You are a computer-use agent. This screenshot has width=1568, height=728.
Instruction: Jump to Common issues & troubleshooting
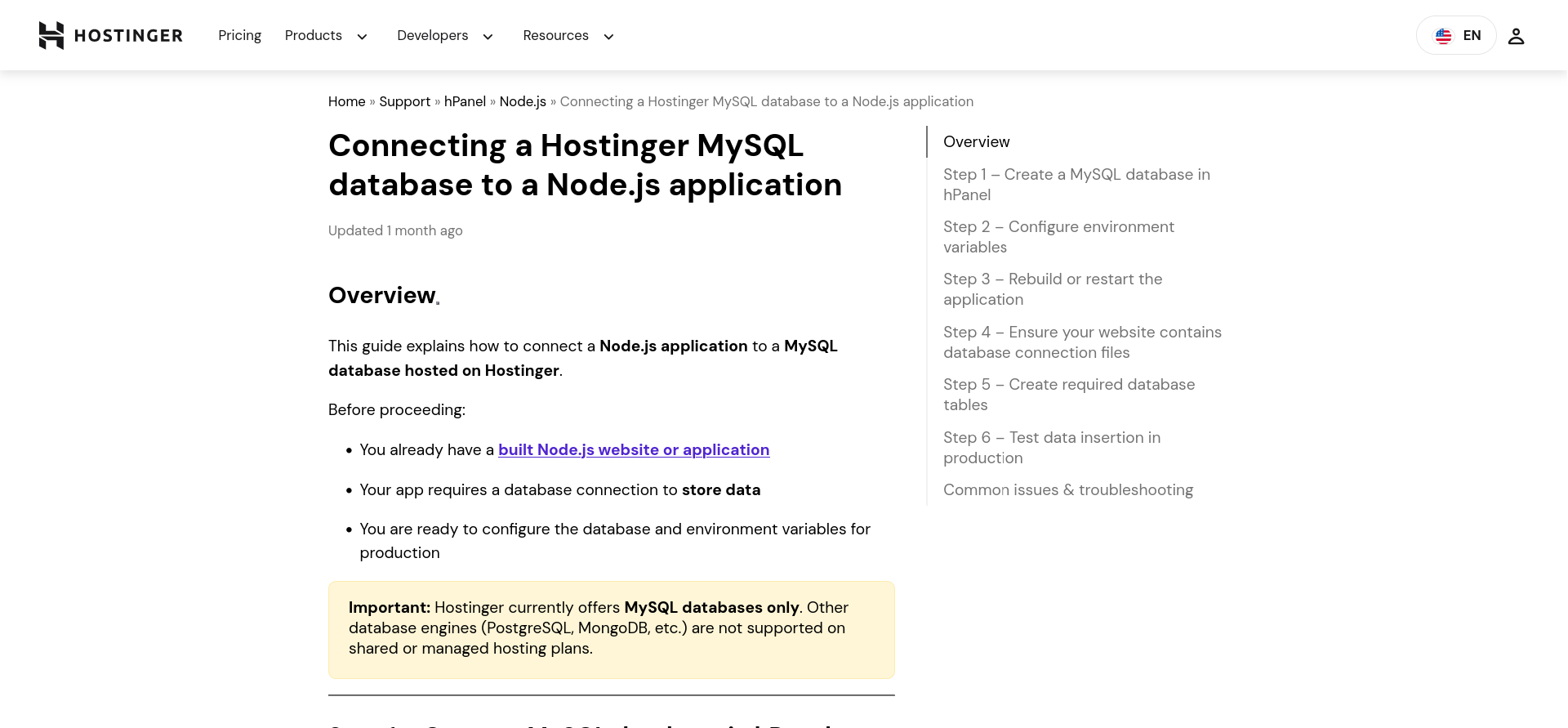coord(1068,489)
